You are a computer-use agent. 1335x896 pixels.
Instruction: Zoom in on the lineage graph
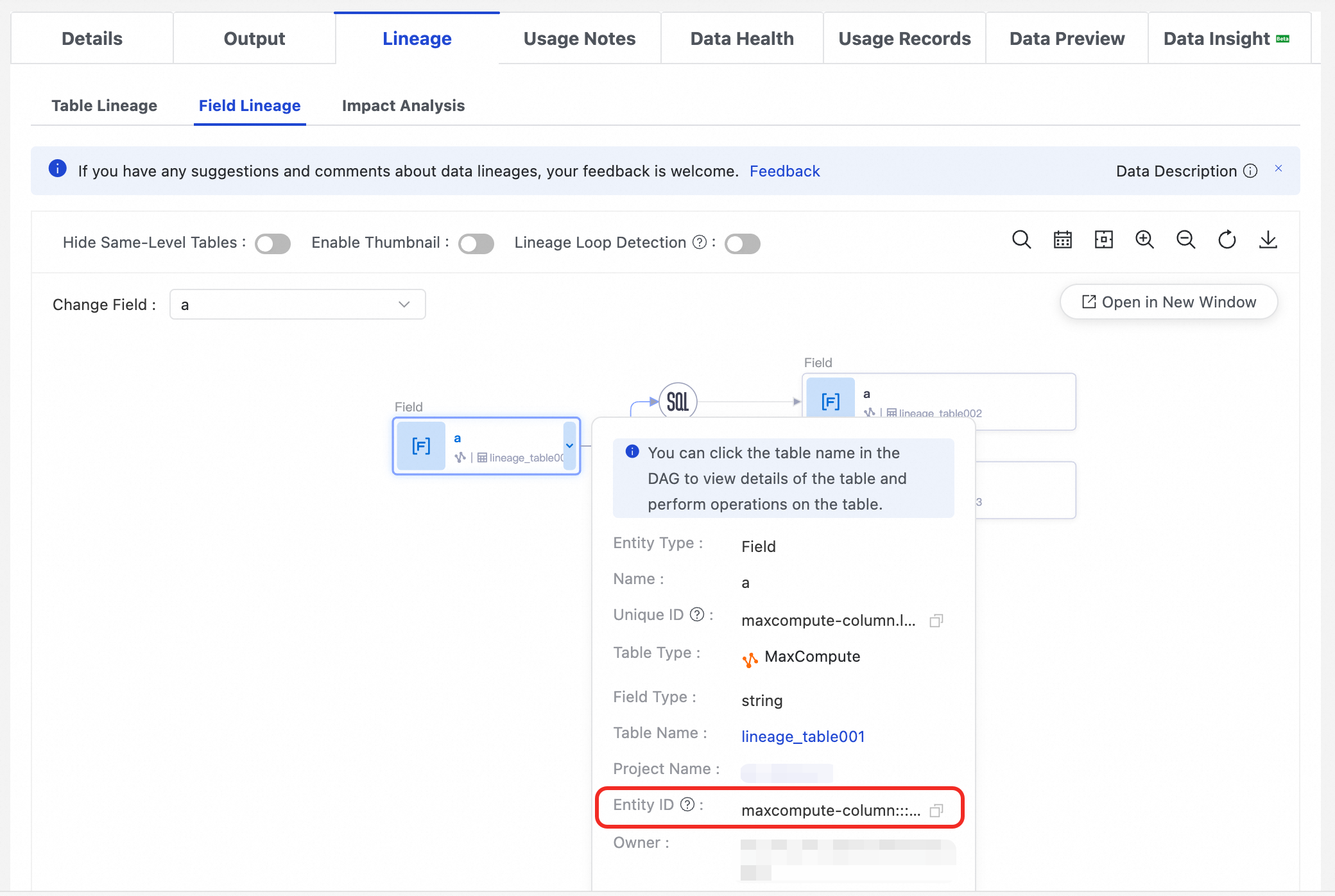point(1144,240)
